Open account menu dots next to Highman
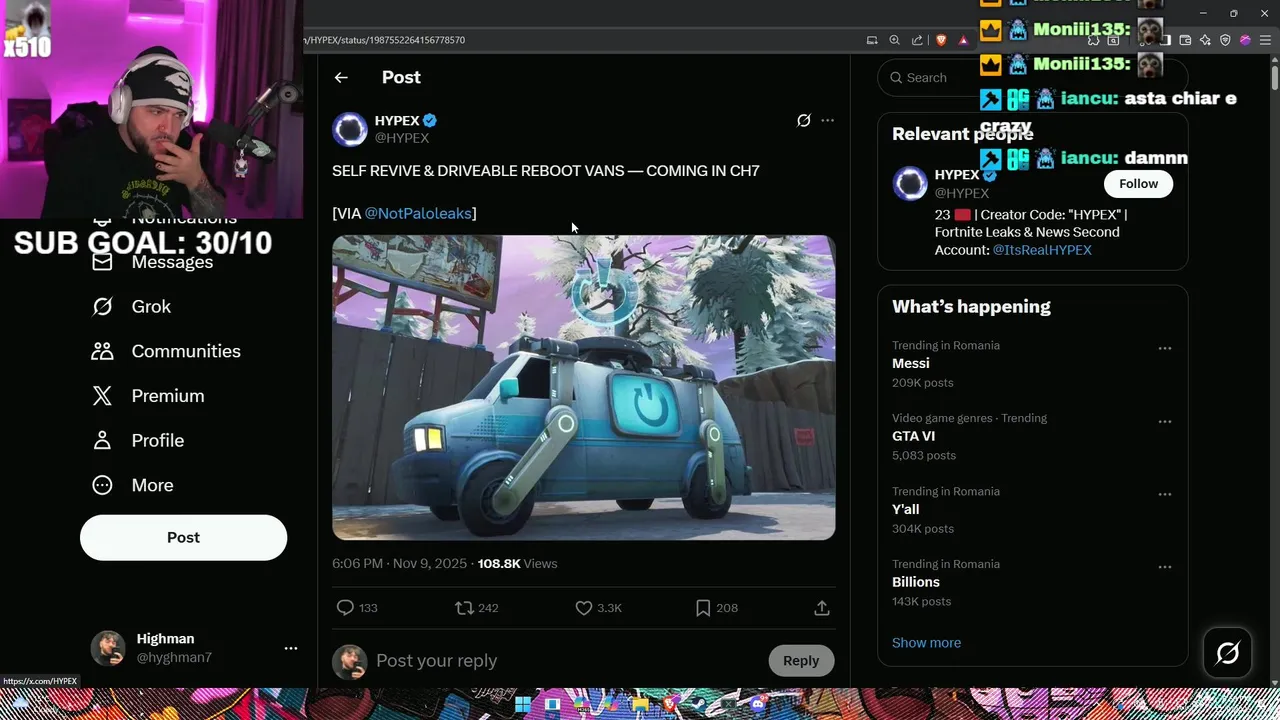 [291, 648]
